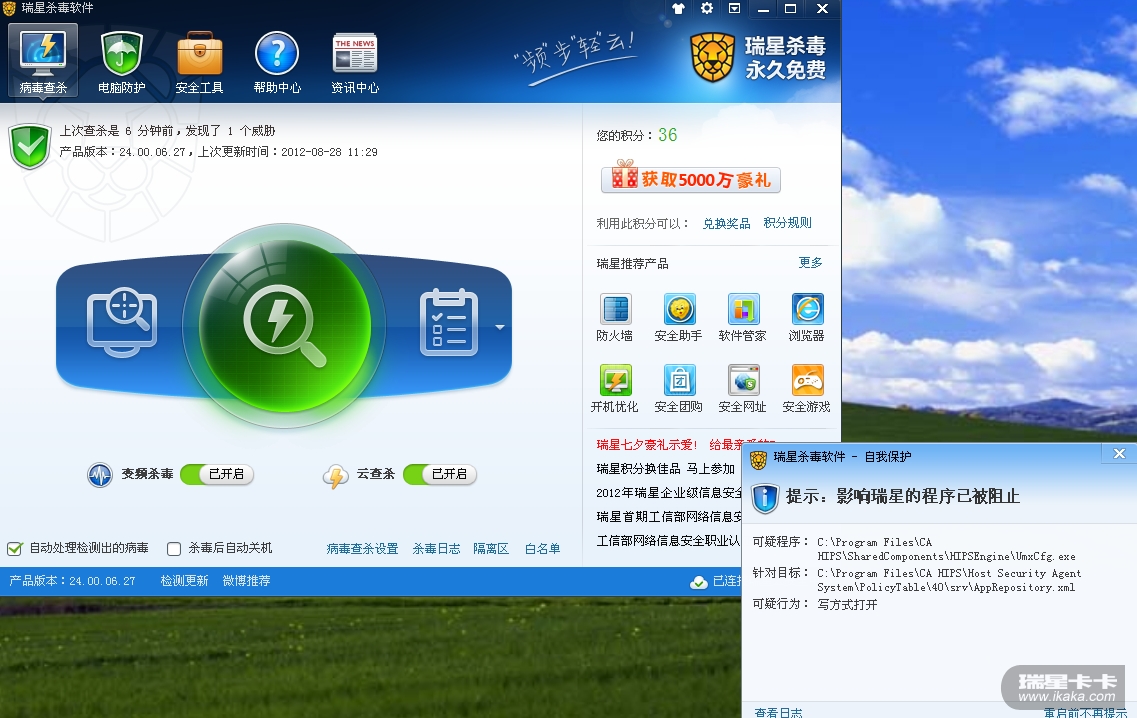Click the green shield status icon
The width and height of the screenshot is (1137, 718).
click(30, 146)
